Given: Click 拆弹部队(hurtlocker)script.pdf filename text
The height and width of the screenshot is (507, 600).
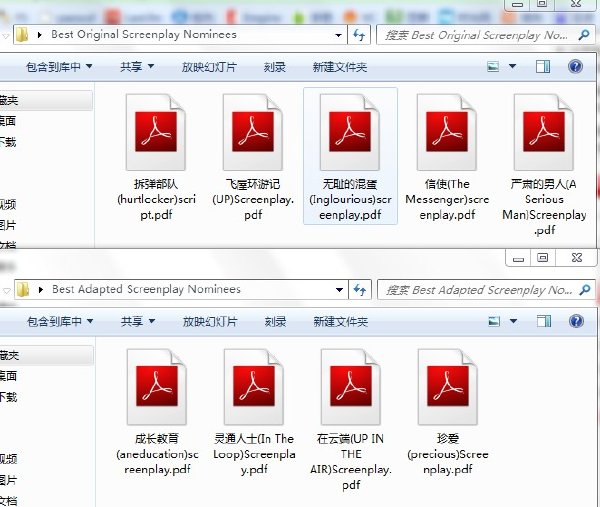Looking at the screenshot, I should pyautogui.click(x=156, y=199).
